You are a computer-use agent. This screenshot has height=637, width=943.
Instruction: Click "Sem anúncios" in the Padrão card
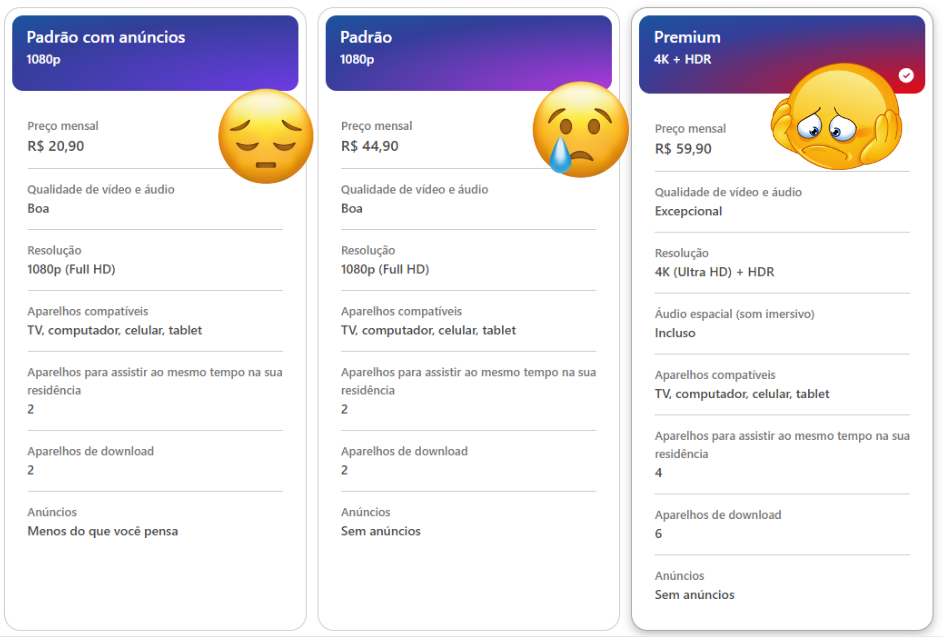pos(380,531)
